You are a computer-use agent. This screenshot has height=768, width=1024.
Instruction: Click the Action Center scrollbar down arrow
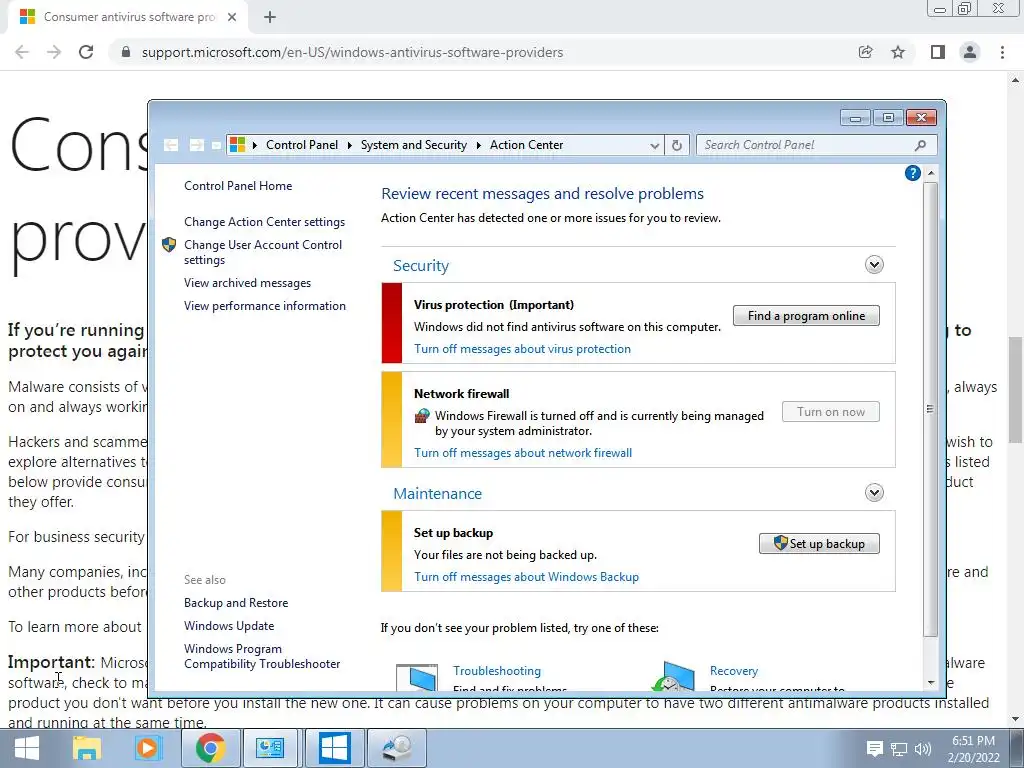click(x=931, y=683)
